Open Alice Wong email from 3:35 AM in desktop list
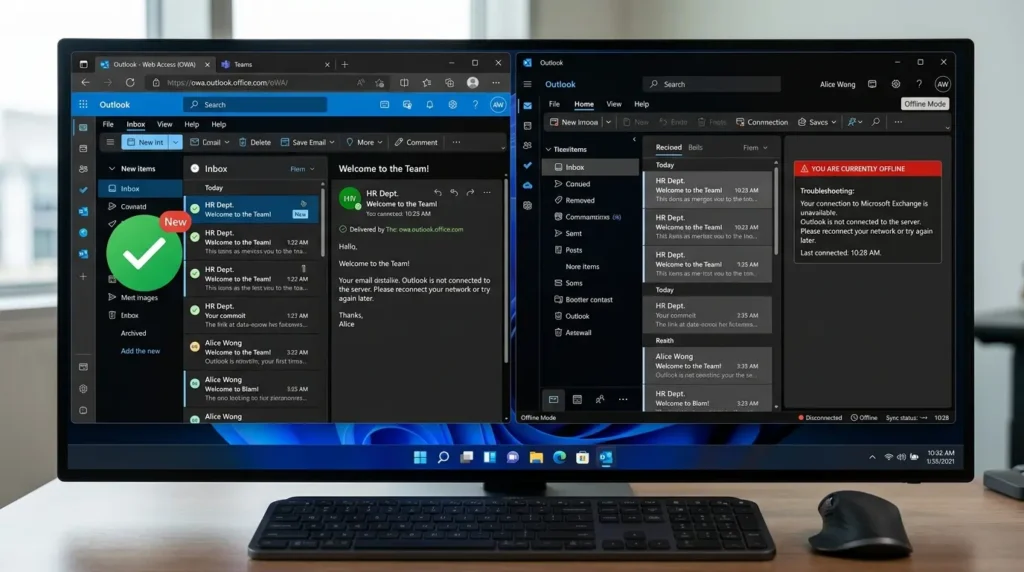 (707, 366)
